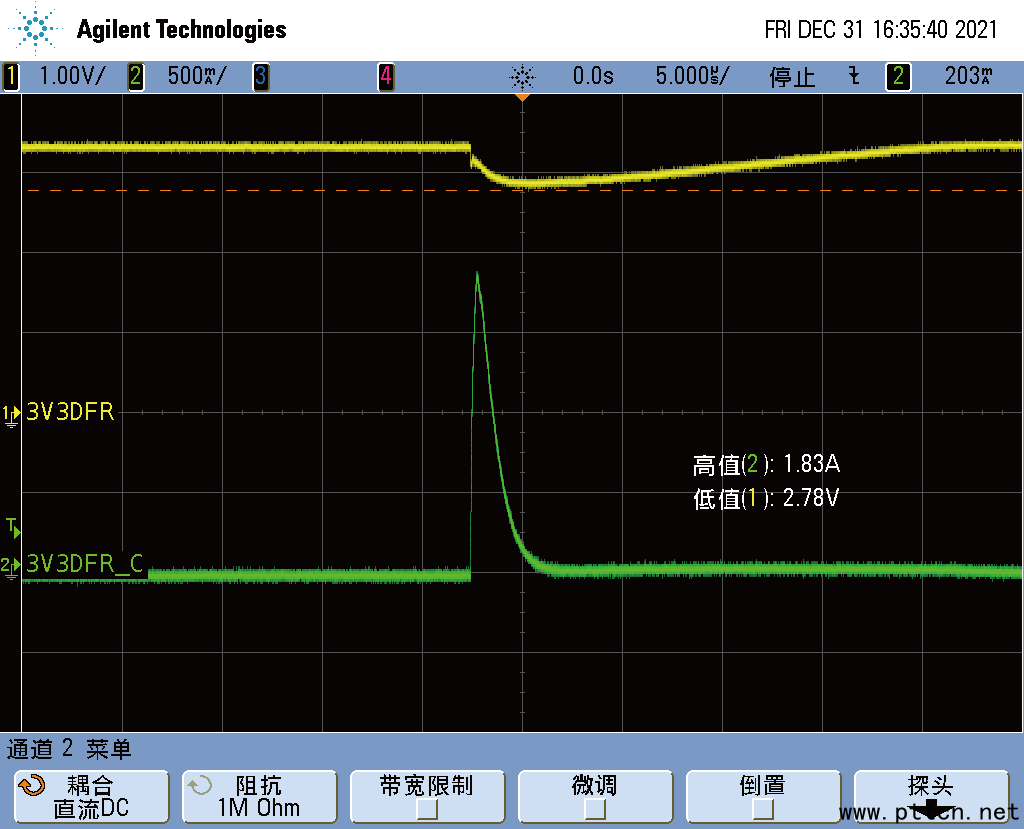Viewport: 1024px width, 829px height.
Task: Click the 通道 2 菜单 title
Action: 70,749
